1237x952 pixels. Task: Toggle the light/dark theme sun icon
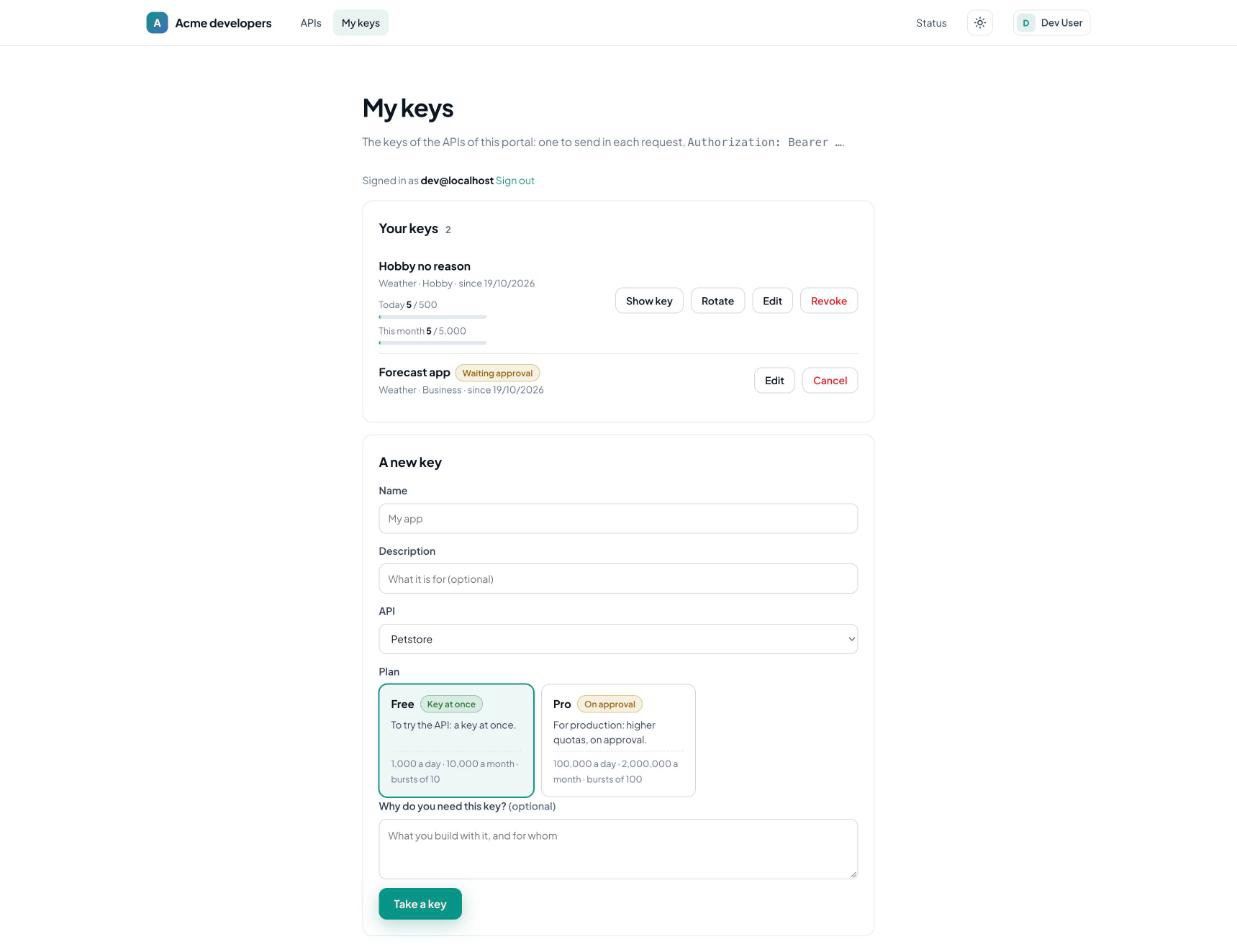[980, 23]
